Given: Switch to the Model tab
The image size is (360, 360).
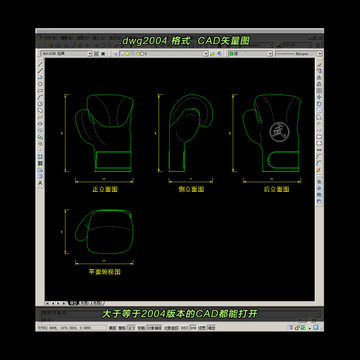Looking at the screenshot, I should click(x=73, y=303).
